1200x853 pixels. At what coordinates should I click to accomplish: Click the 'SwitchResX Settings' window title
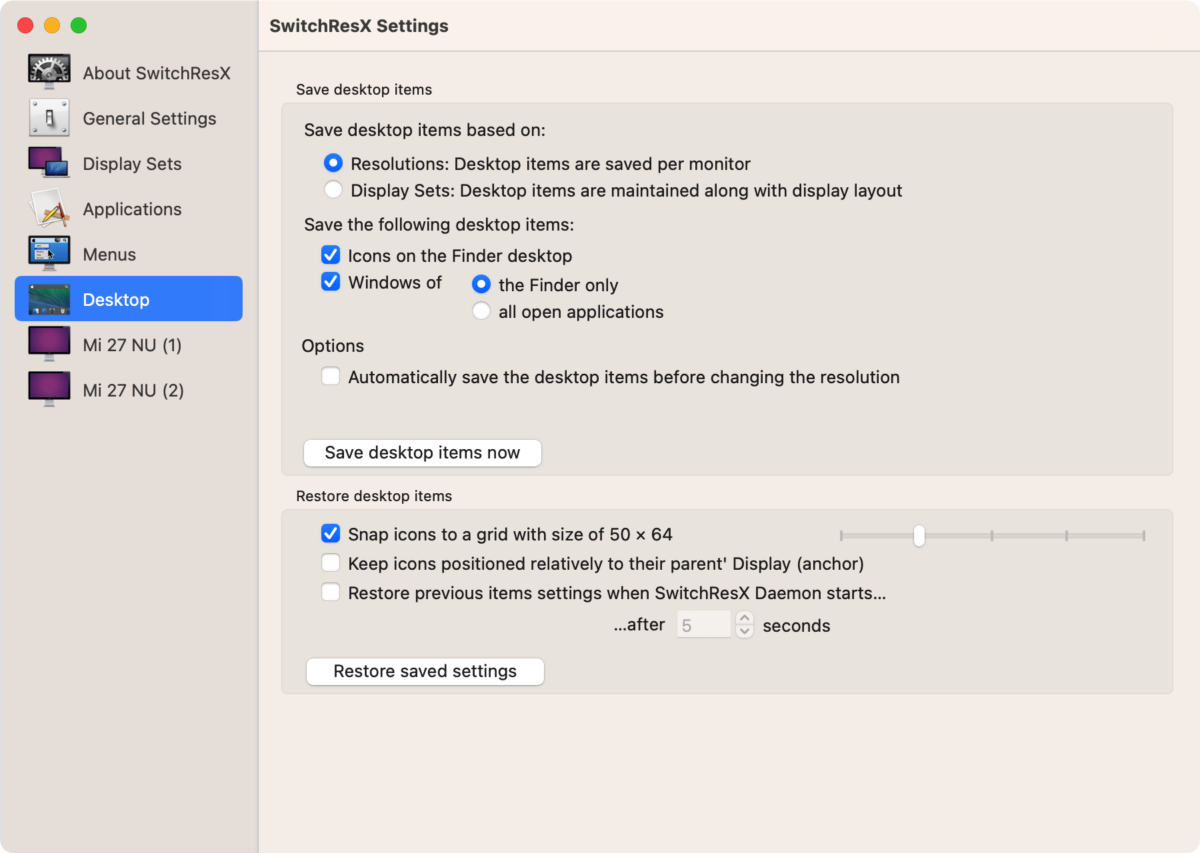click(359, 26)
